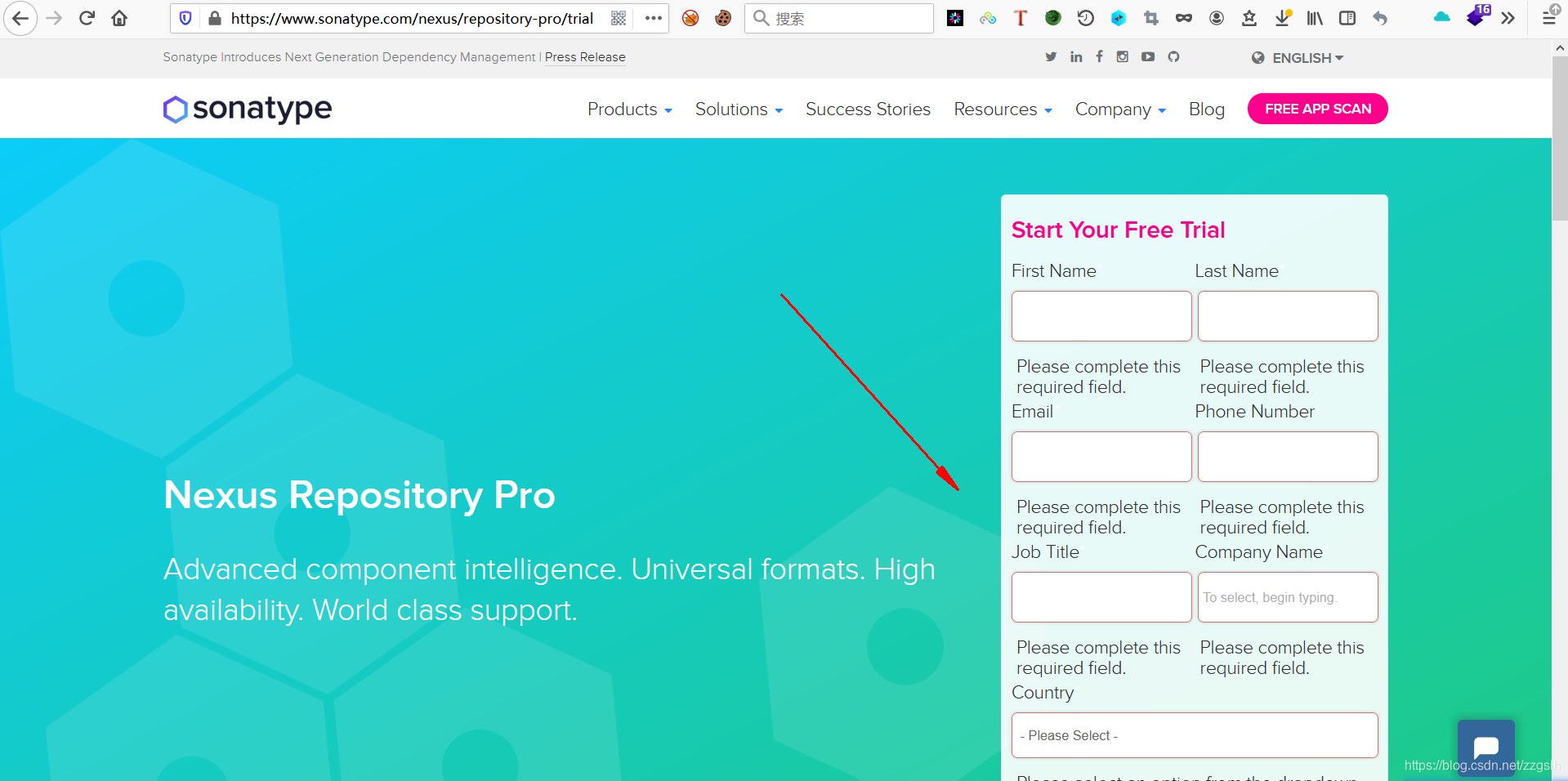Viewport: 1568px width, 781px height.
Task: Open teal cloud extension
Action: 1442,17
